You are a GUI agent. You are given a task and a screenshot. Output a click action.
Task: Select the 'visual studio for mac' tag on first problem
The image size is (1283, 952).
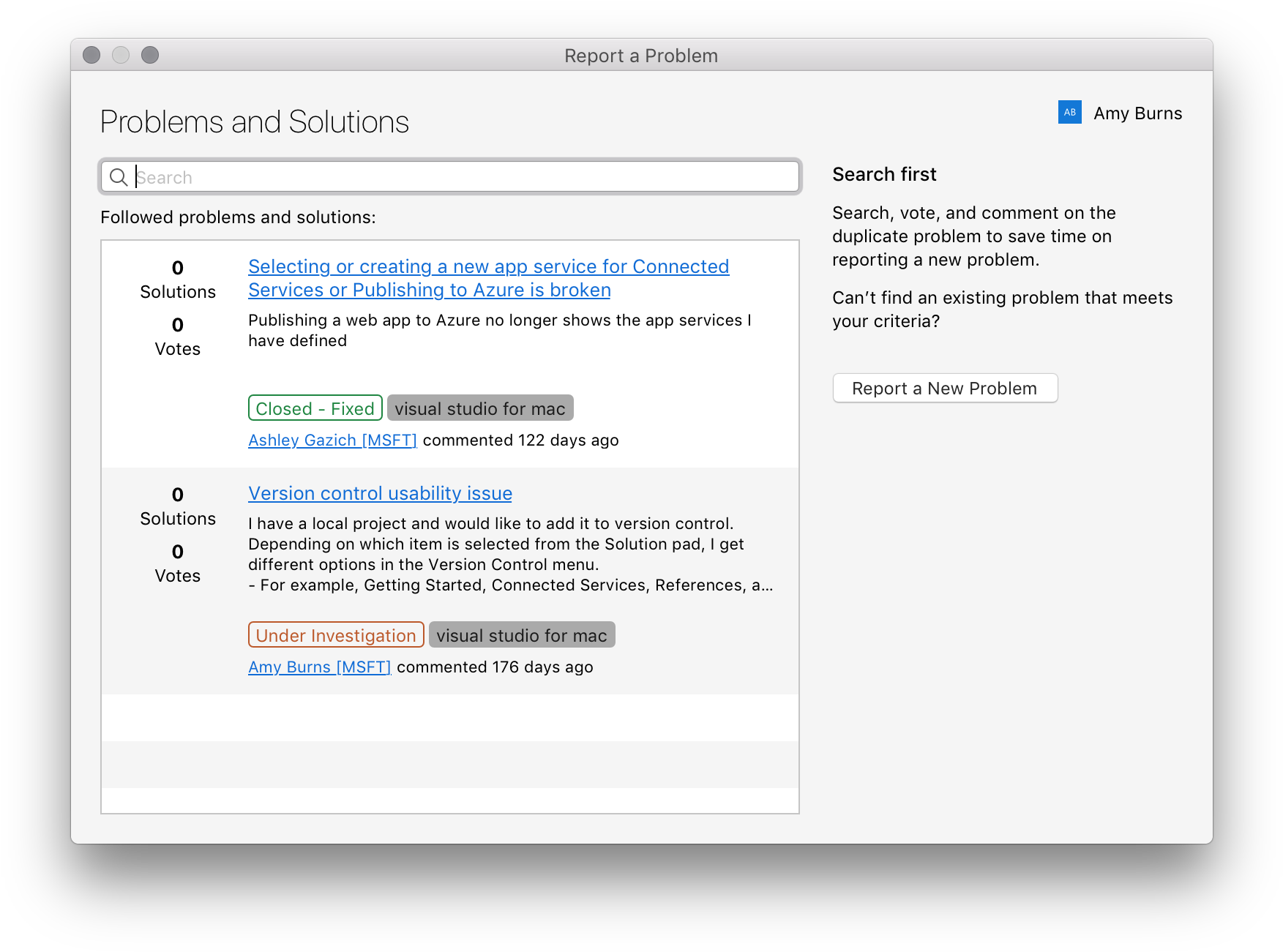(x=480, y=408)
